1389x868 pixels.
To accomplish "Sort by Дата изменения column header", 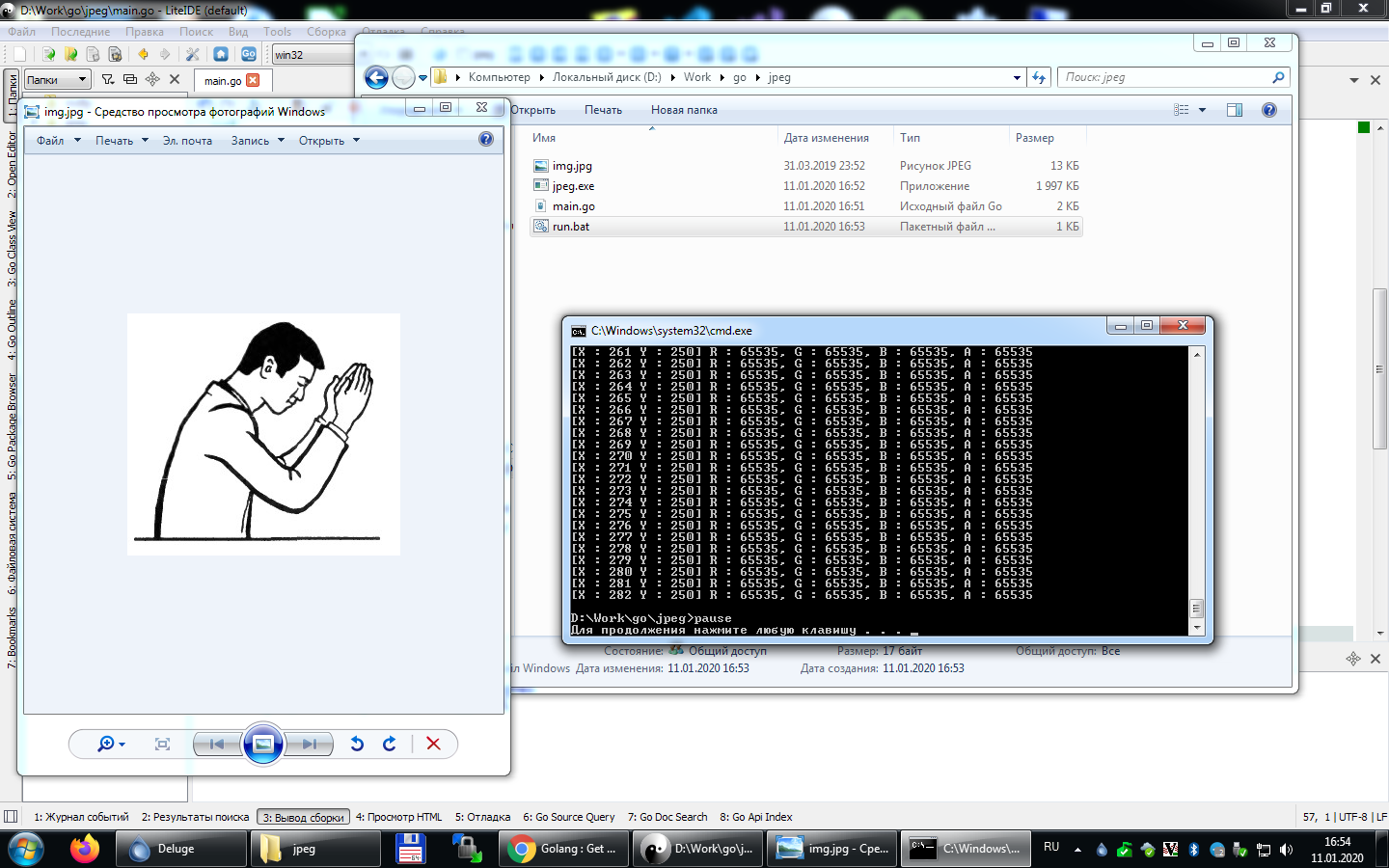I will [x=835, y=138].
